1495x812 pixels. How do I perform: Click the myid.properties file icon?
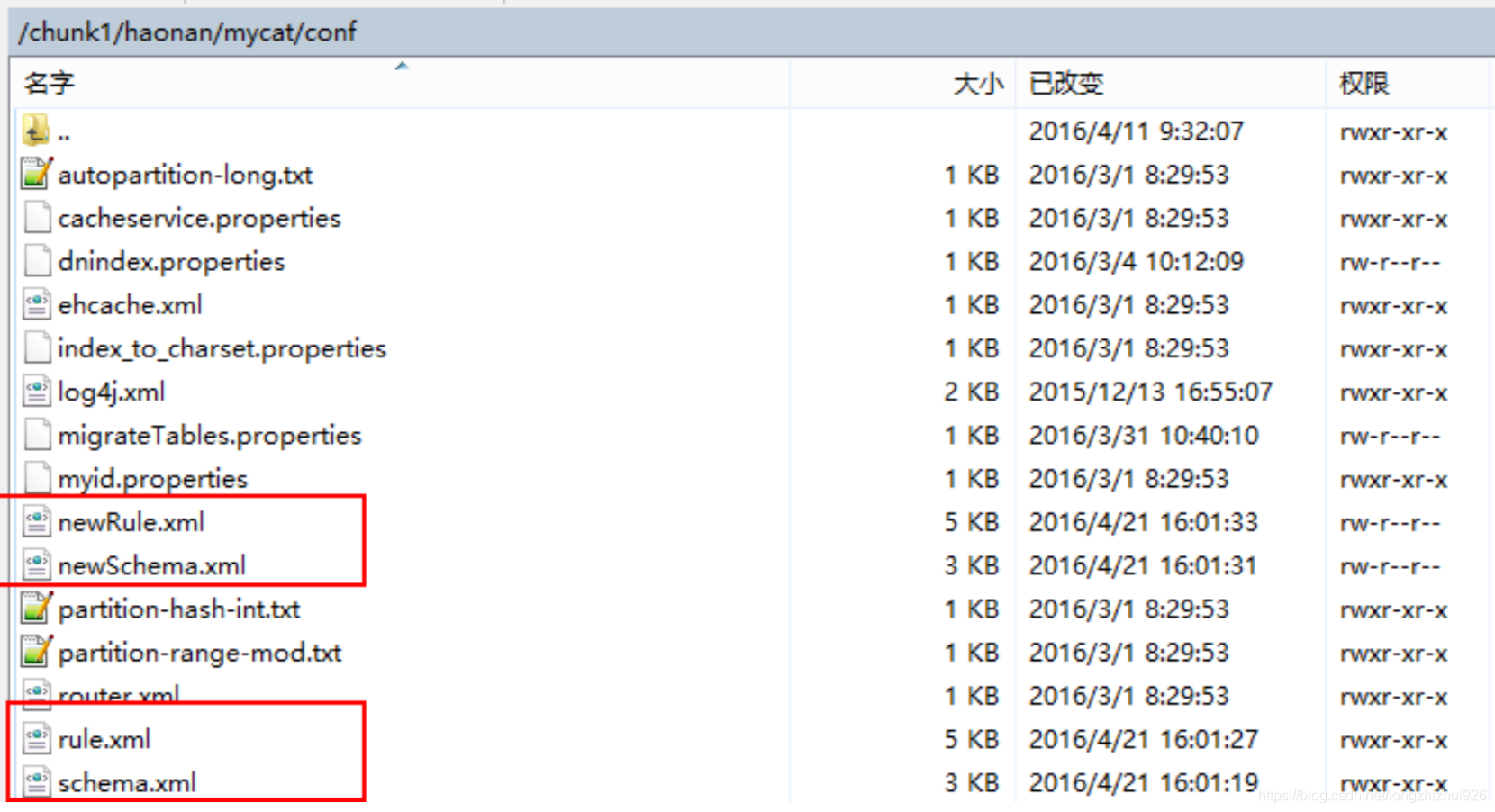(37, 478)
